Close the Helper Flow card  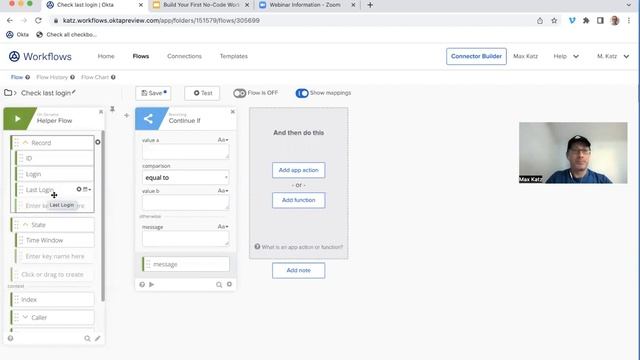click(x=101, y=112)
